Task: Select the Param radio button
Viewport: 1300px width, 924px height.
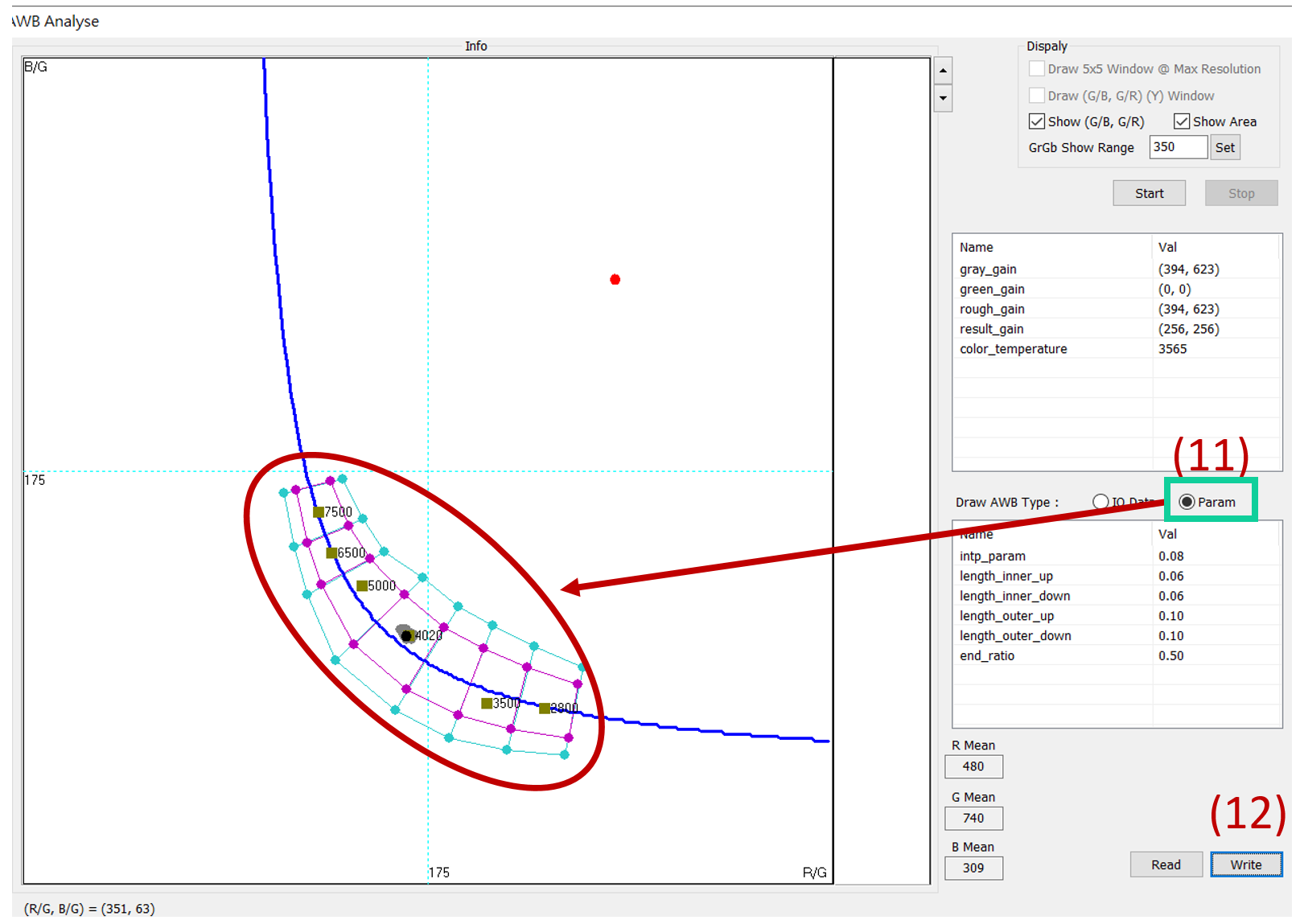Action: [1187, 502]
